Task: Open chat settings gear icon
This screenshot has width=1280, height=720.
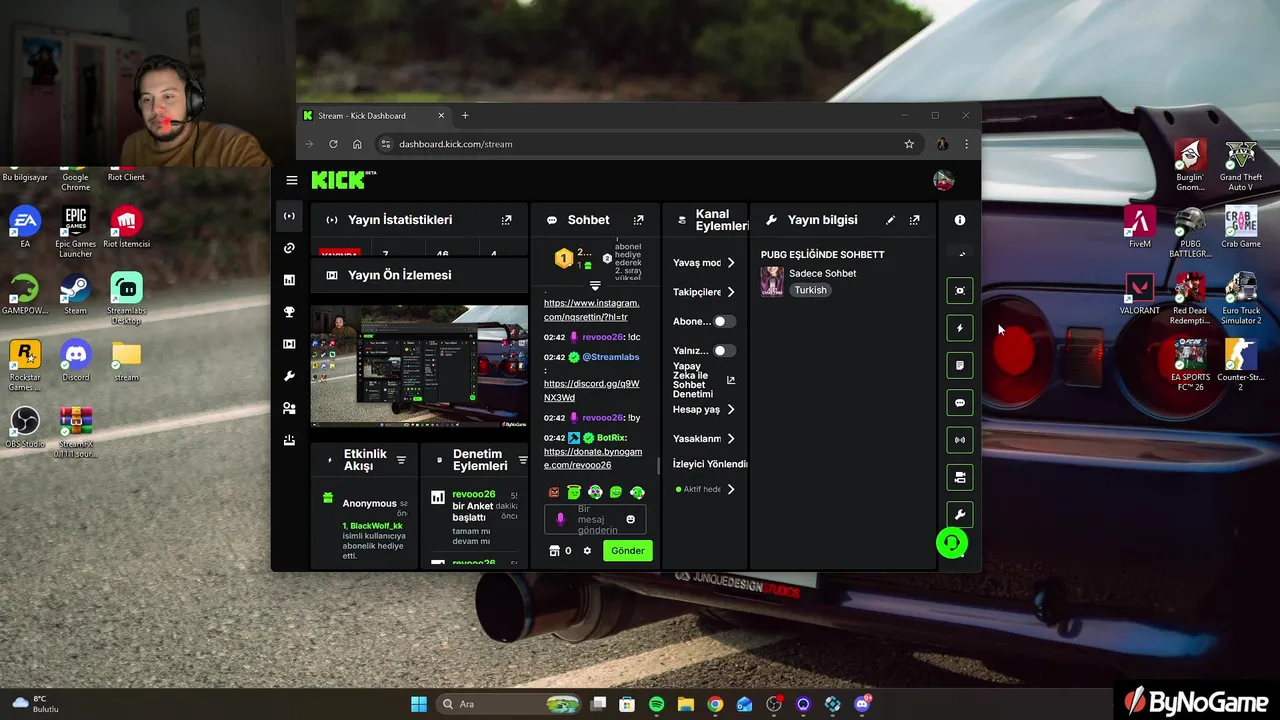Action: (588, 551)
